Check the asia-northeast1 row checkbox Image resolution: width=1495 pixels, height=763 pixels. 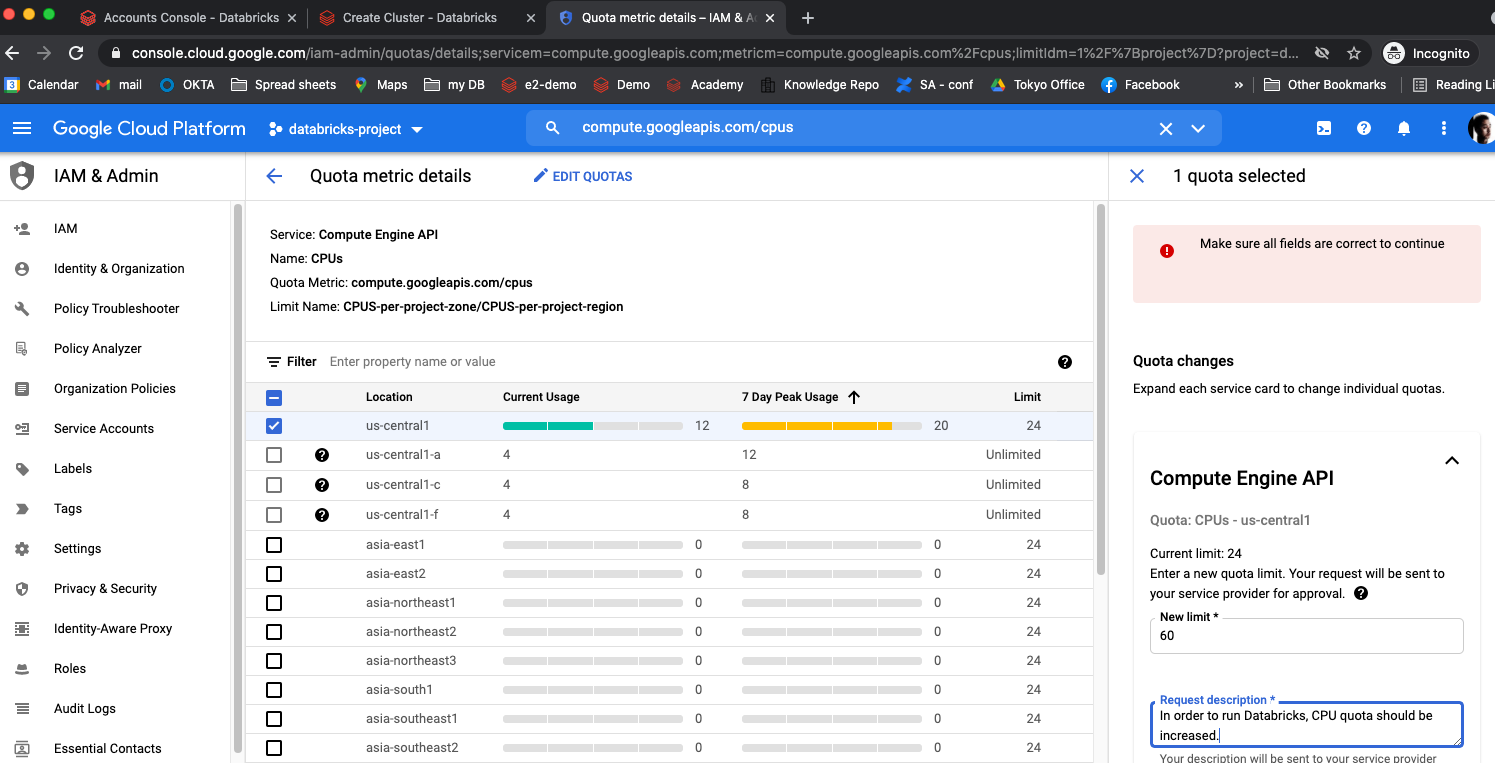pos(274,603)
